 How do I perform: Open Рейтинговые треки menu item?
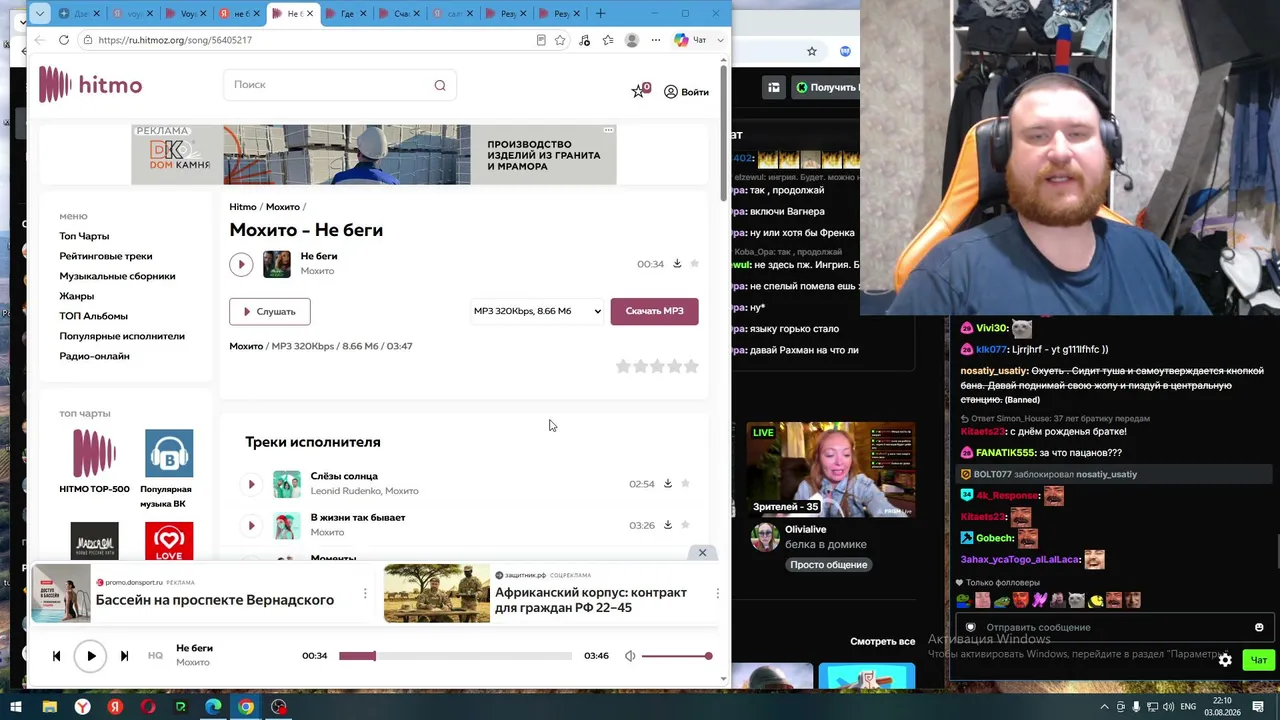[x=106, y=256]
